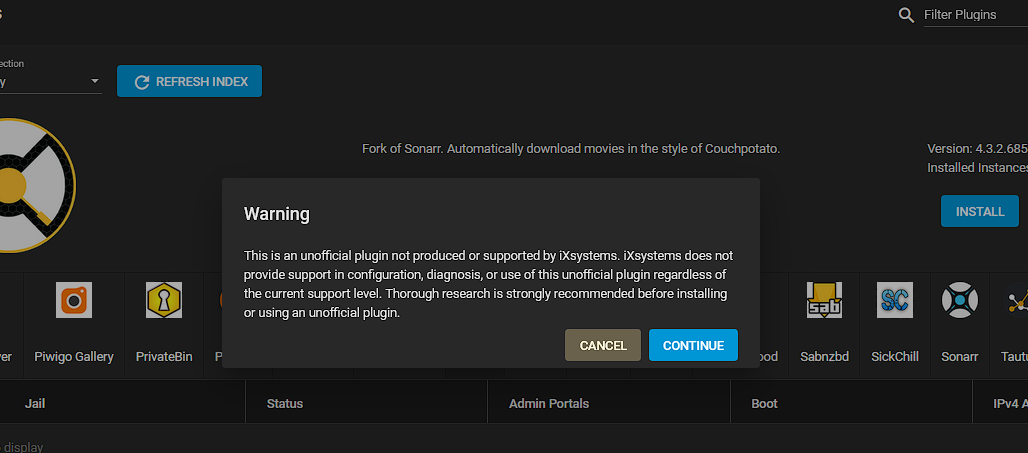The height and width of the screenshot is (453, 1028).
Task: Open the plugin collection dropdown
Action: (x=49, y=81)
